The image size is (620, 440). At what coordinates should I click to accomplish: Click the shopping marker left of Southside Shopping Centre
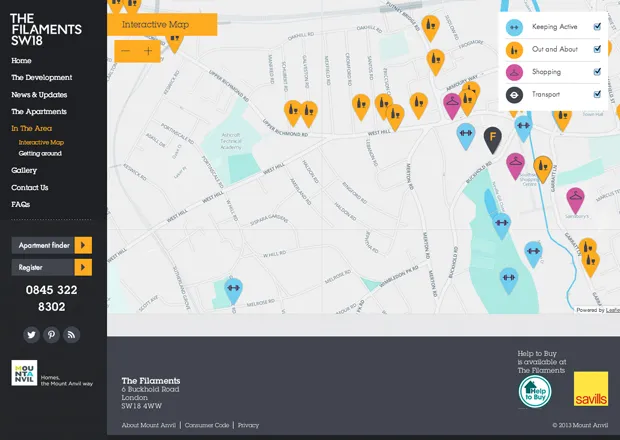(x=515, y=165)
